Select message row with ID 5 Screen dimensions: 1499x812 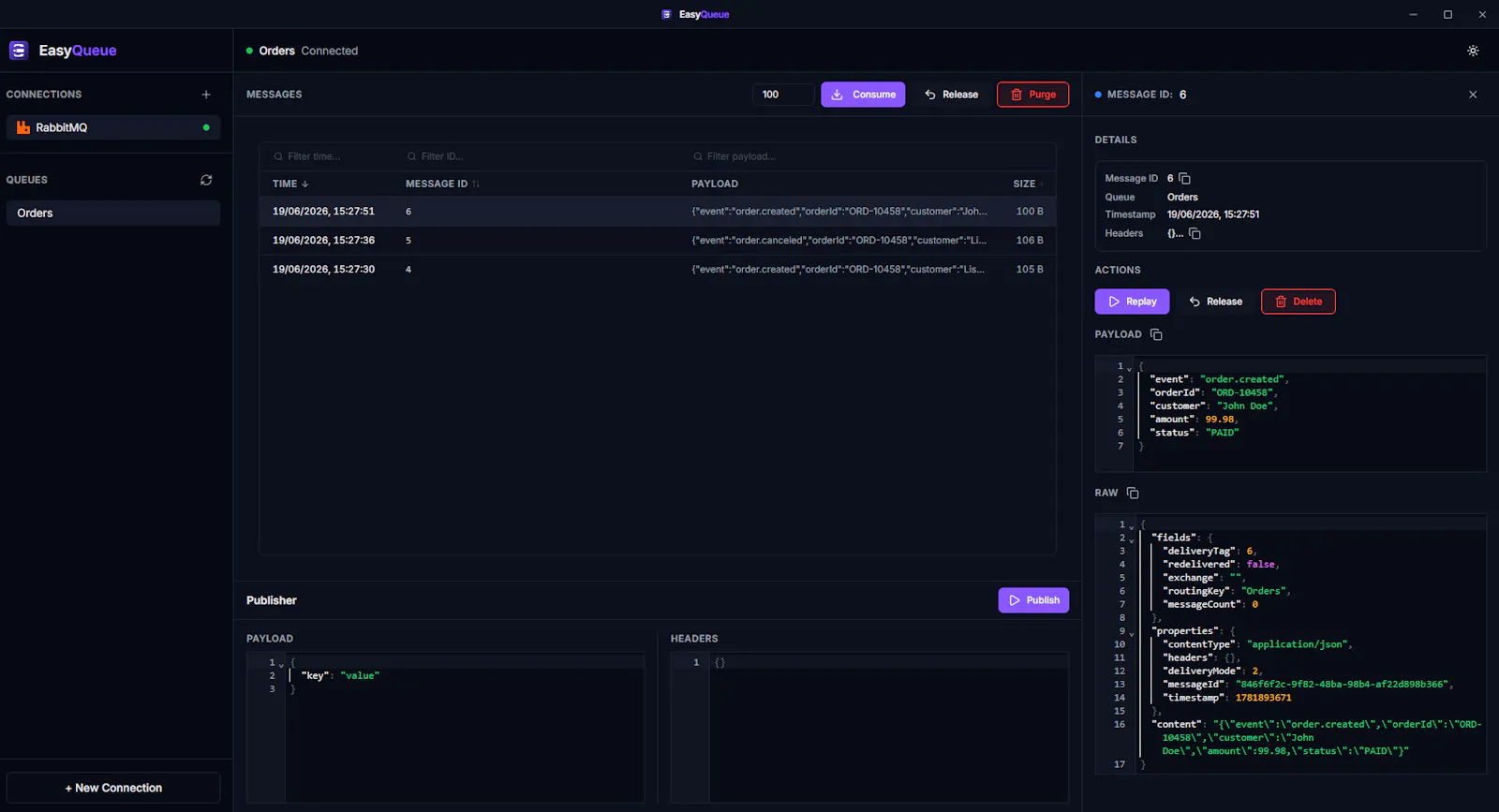coord(658,241)
